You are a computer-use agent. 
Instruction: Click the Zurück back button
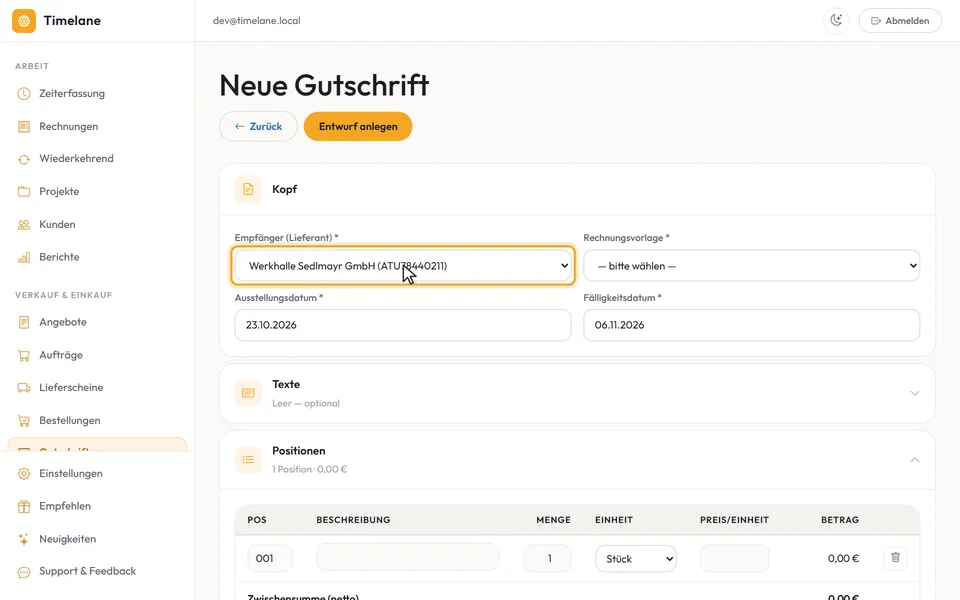click(258, 127)
